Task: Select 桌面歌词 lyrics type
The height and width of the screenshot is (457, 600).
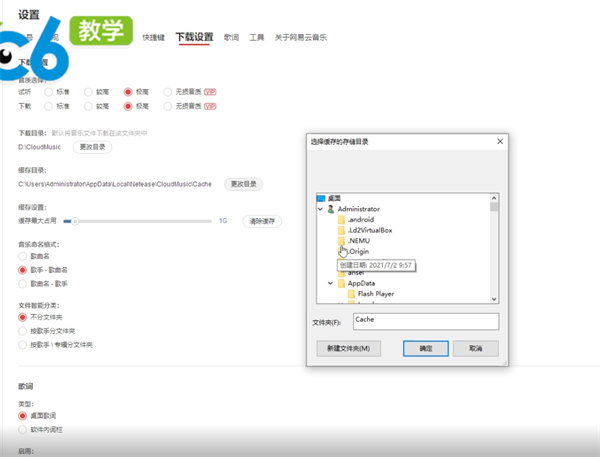Action: (x=23, y=416)
